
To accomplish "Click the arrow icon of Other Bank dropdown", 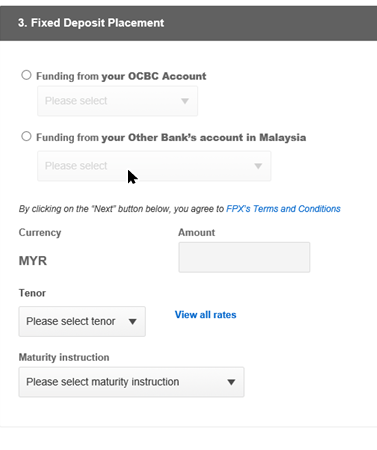I will (258, 166).
